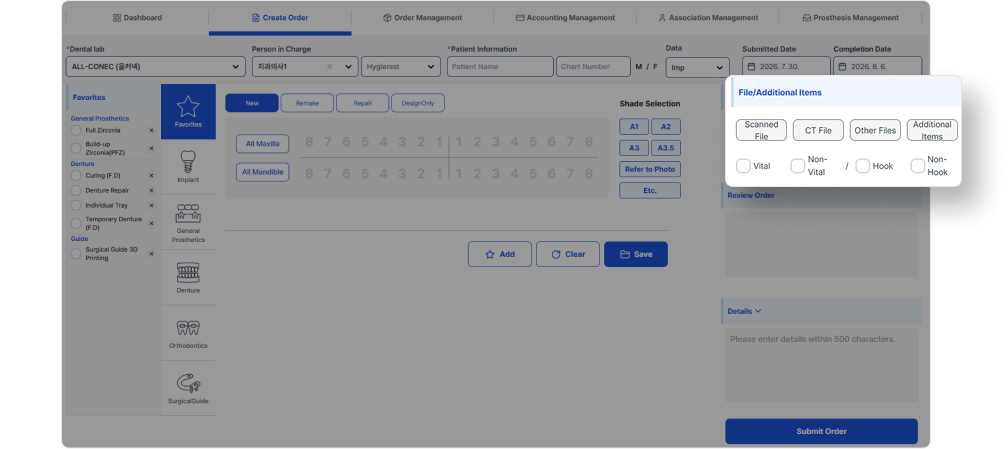Expand the Hygienist dropdown

[x=401, y=67]
